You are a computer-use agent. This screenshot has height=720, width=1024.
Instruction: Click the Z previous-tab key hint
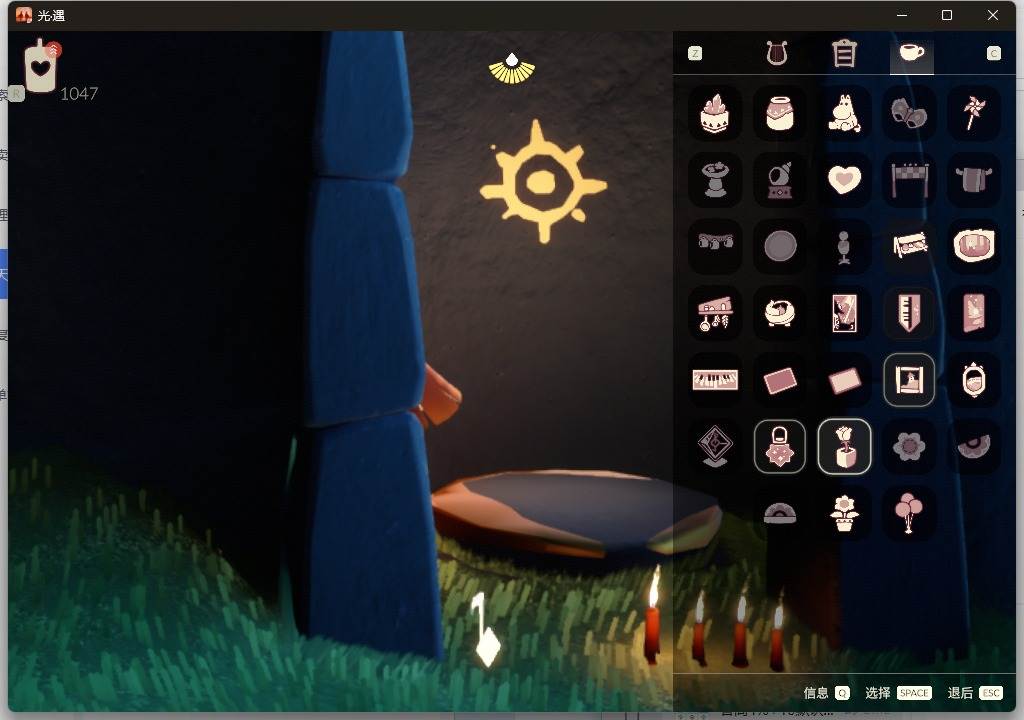(x=695, y=54)
